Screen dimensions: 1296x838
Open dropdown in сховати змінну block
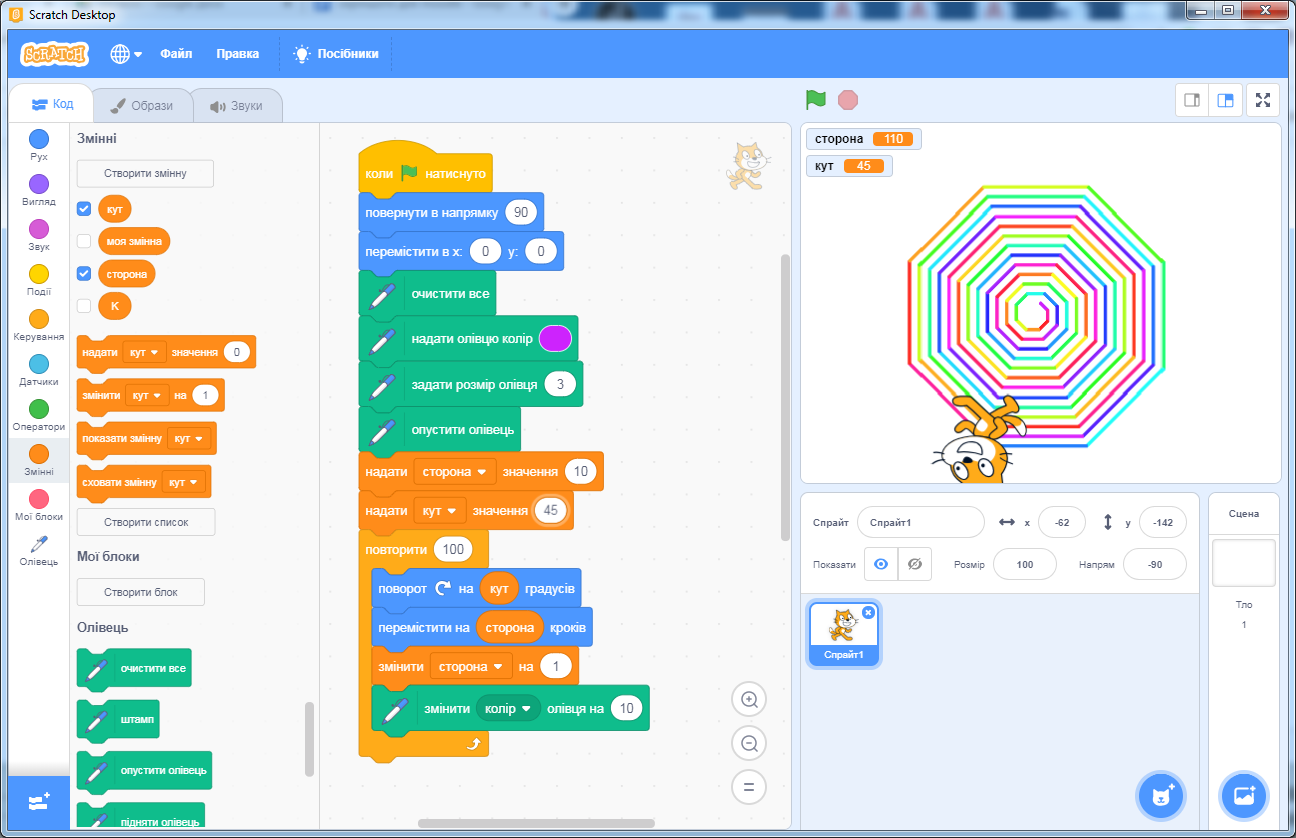[x=184, y=482]
